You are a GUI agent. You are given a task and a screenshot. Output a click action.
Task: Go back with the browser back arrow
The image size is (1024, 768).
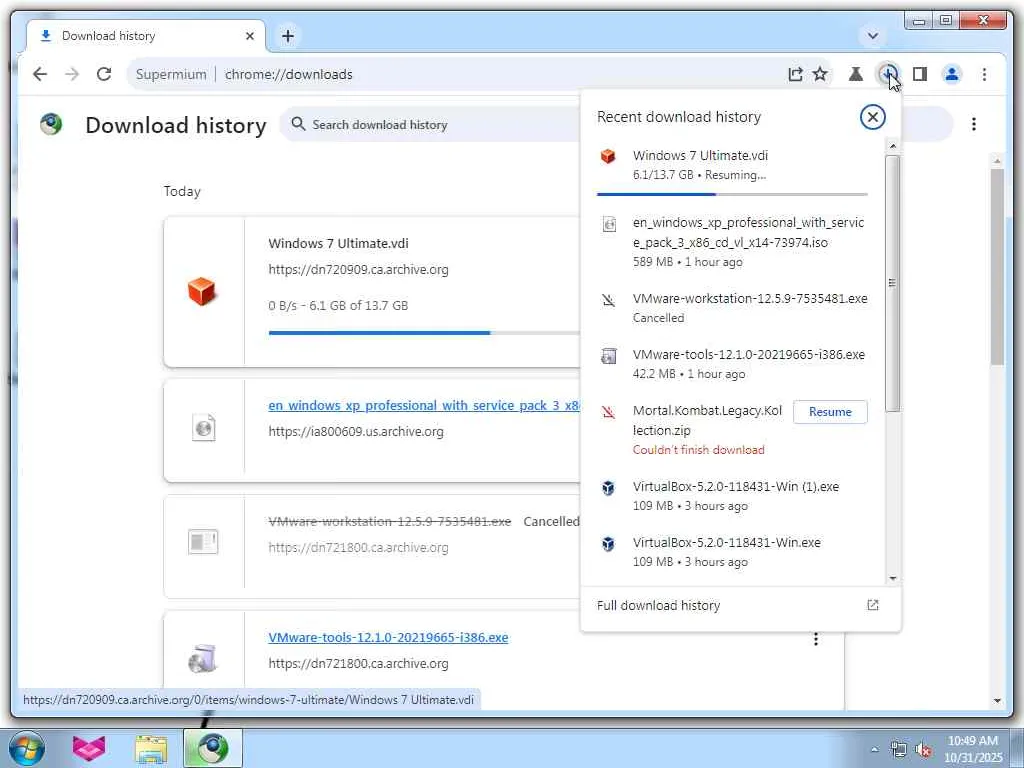40,74
